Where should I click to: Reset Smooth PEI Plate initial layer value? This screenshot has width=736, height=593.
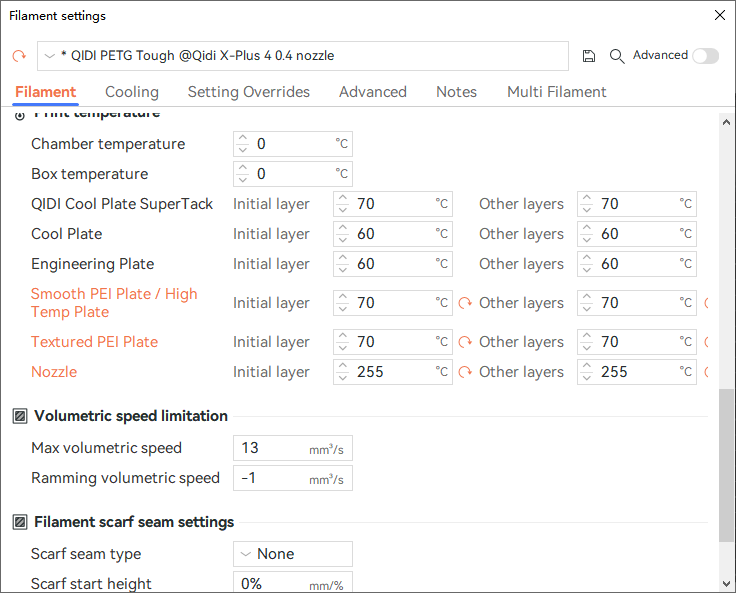click(464, 303)
